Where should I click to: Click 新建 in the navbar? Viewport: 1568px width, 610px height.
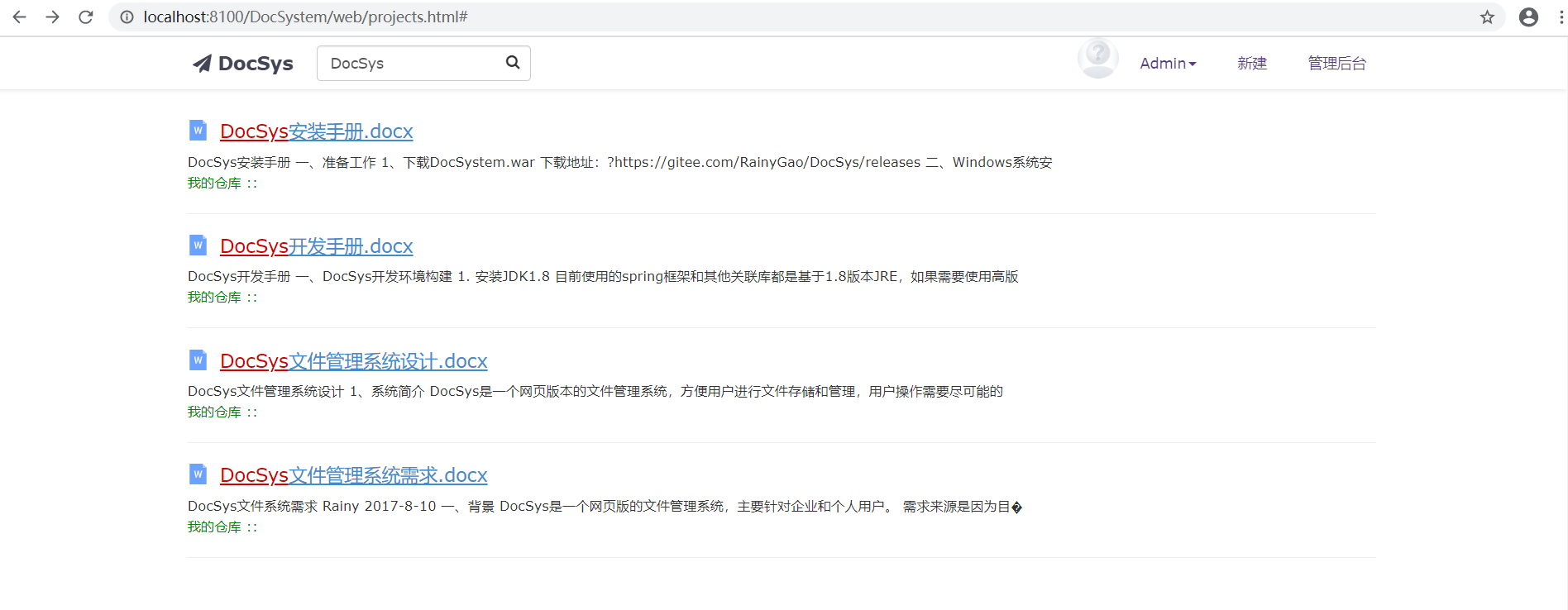(1252, 64)
